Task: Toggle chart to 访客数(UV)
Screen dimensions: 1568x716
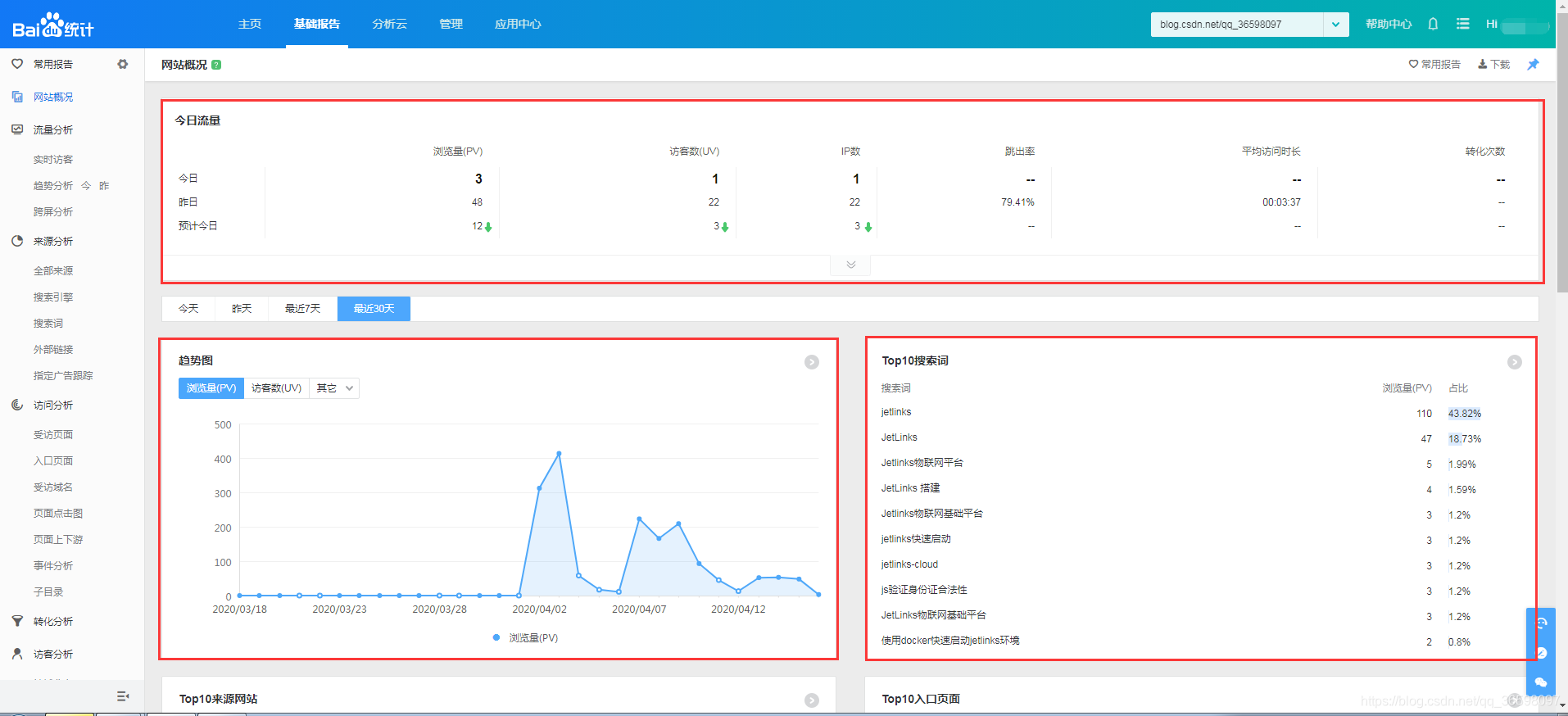Action: tap(276, 388)
